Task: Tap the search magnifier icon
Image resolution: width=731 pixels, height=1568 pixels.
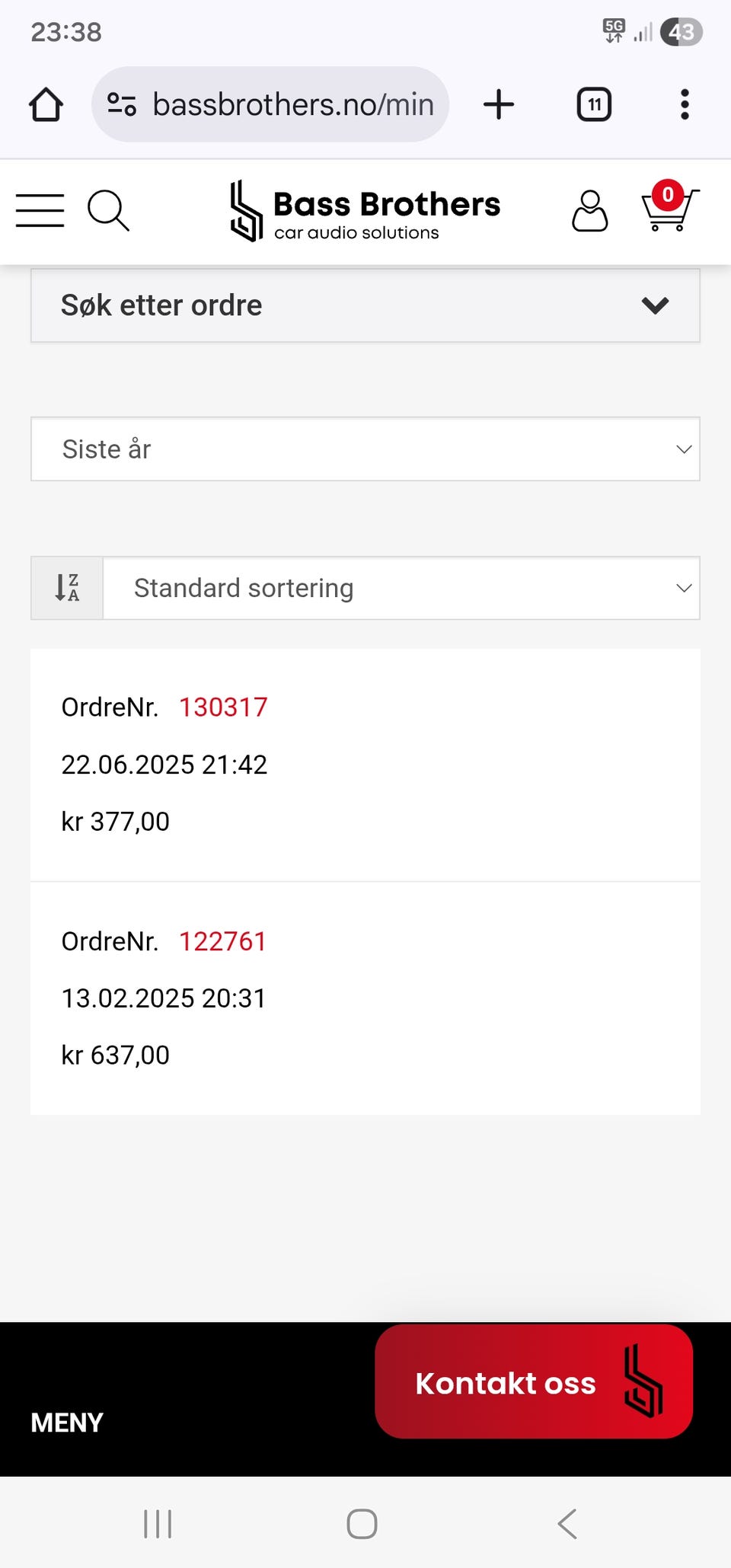Action: tap(108, 210)
